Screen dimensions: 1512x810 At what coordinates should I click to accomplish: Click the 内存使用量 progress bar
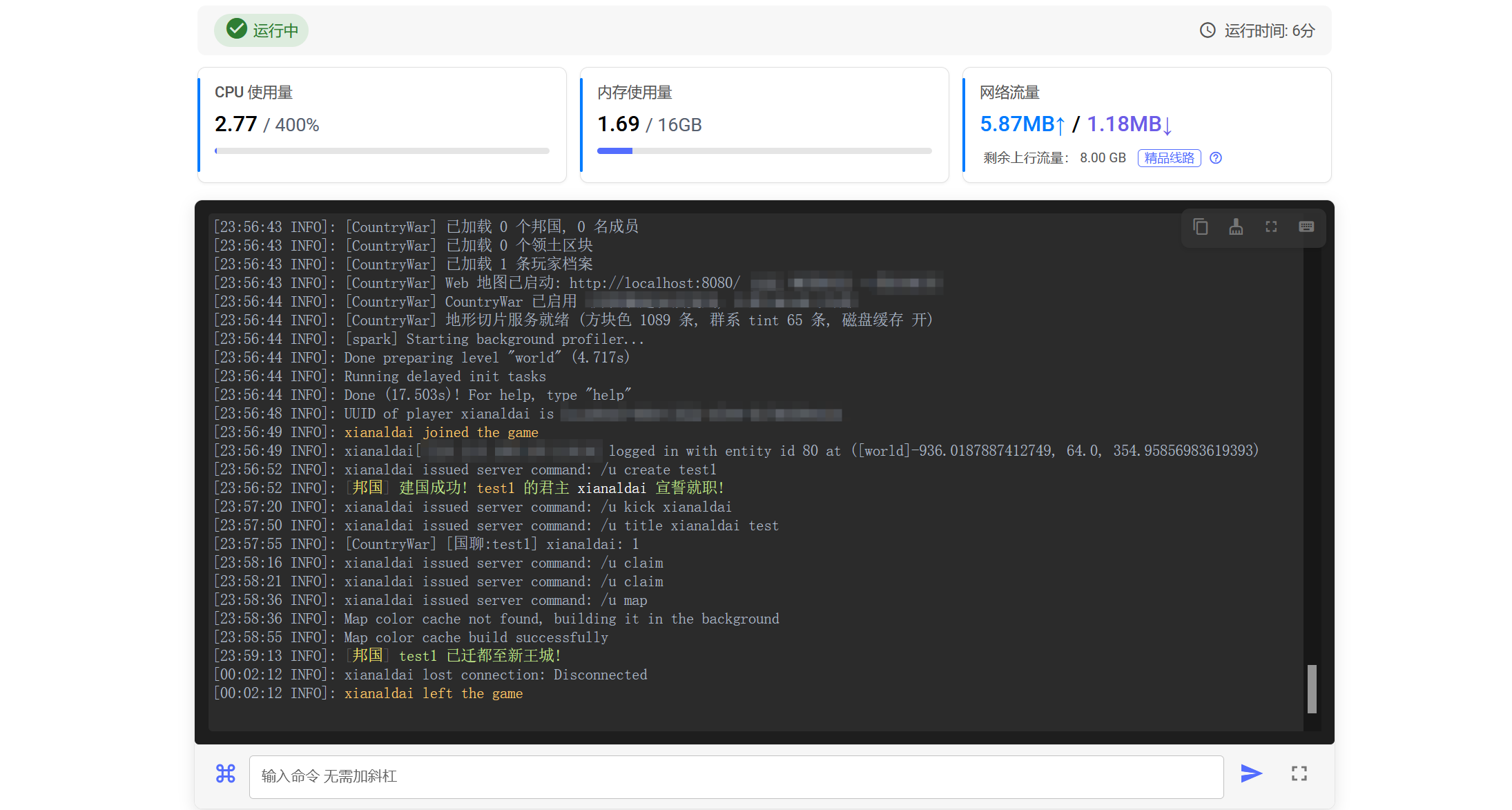[x=764, y=151]
